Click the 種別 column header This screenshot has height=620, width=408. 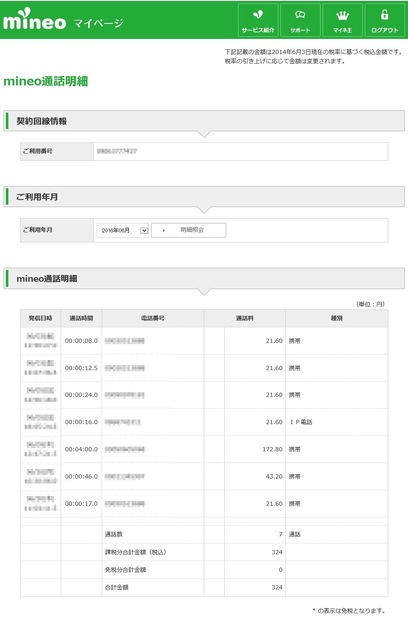click(336, 318)
